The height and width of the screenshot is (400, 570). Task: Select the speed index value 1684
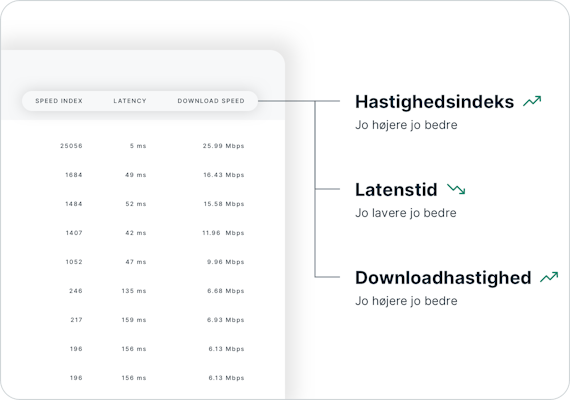coord(74,175)
